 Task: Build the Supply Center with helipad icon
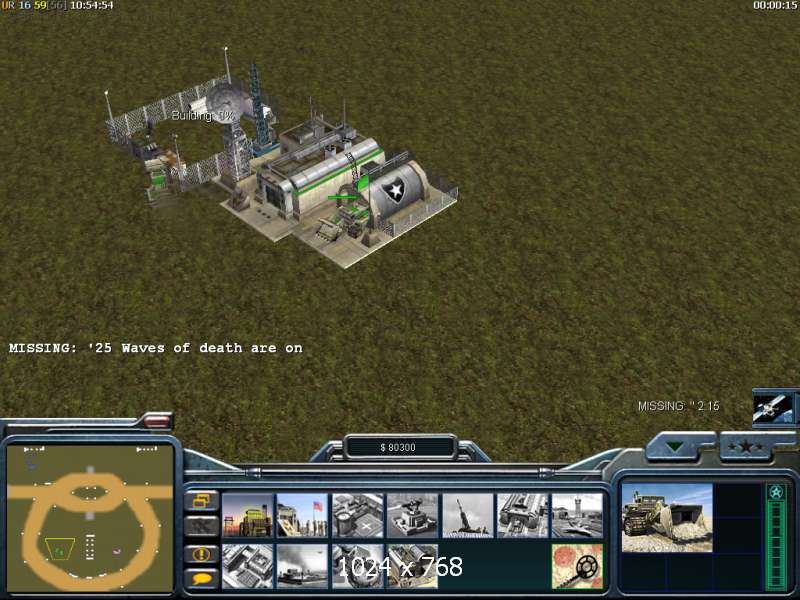pos(357,515)
